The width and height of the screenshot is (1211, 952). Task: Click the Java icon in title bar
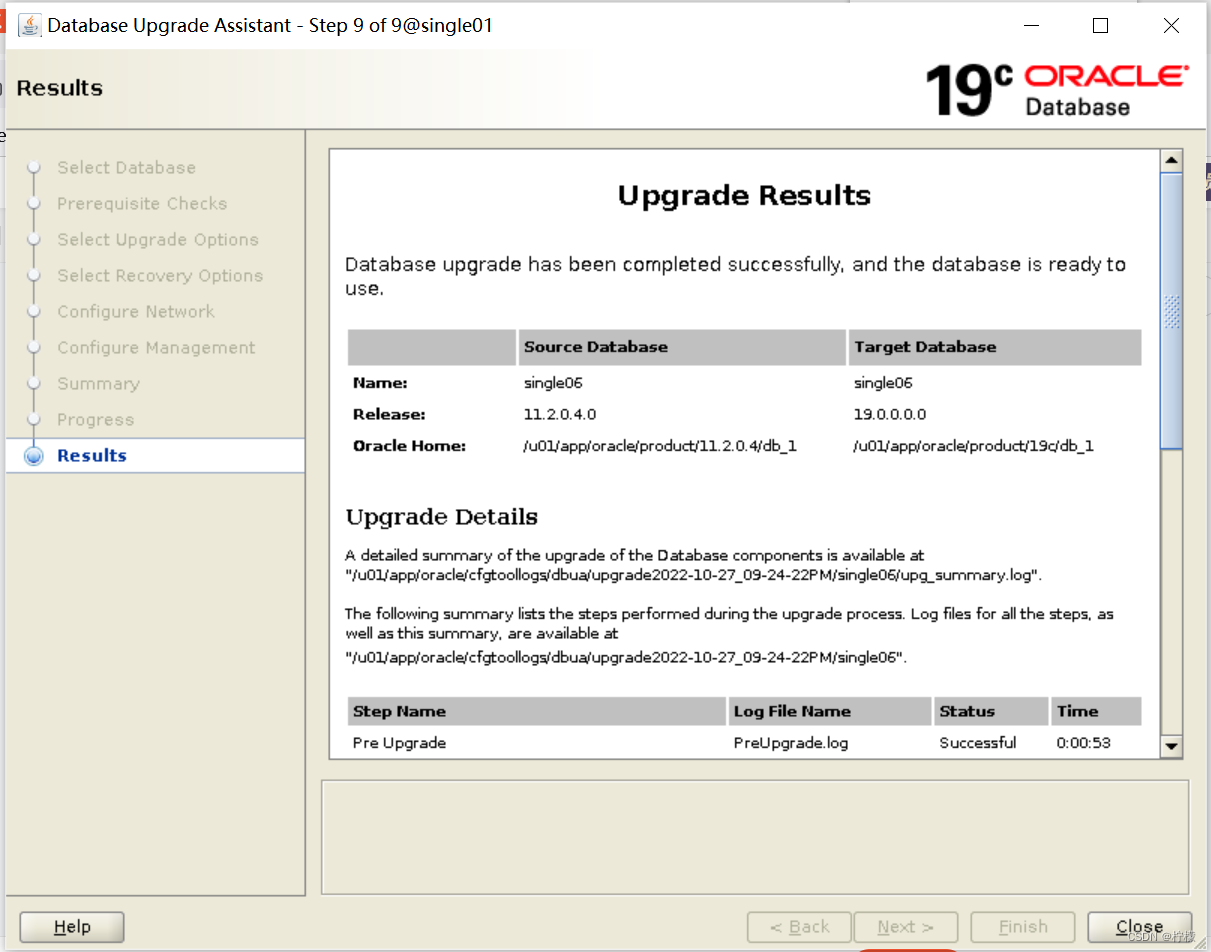(30, 25)
